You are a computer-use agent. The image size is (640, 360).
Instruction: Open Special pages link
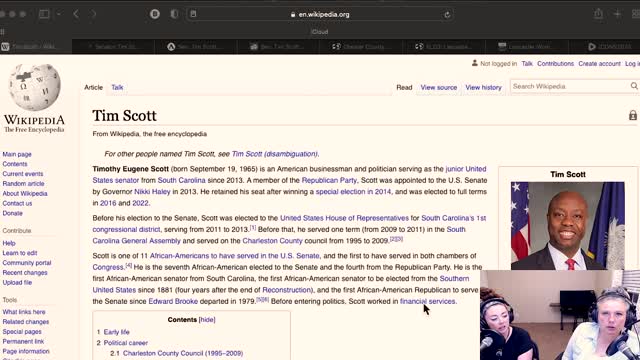[x=22, y=331]
